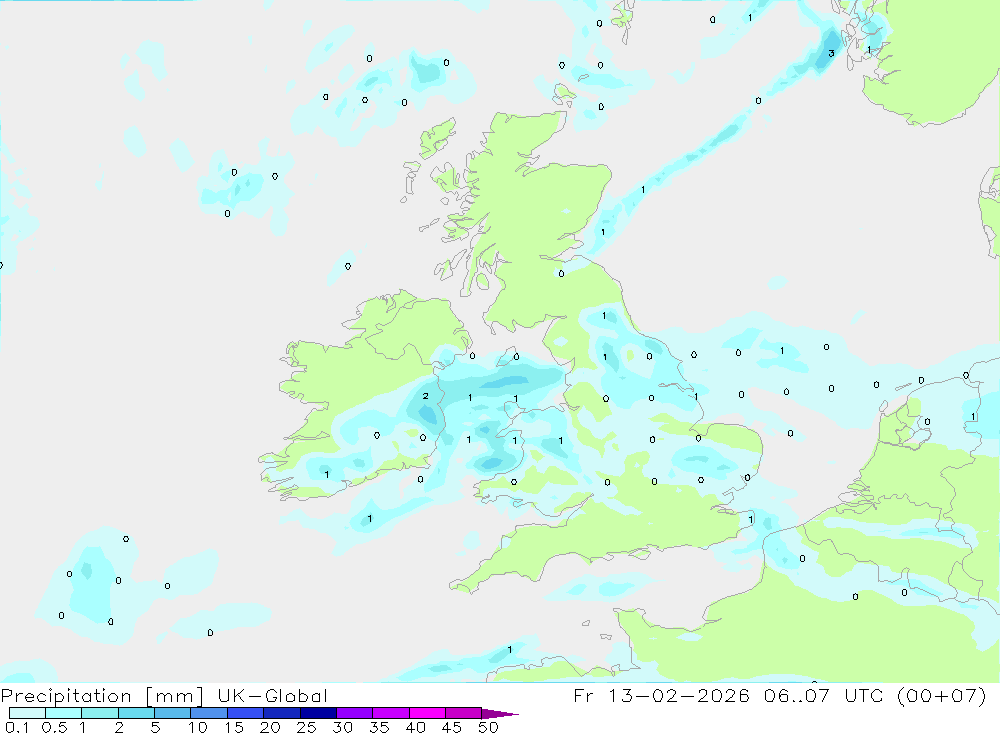Pick the legend swatch between 15 and 20
Viewport: 1000px width, 733px height.
pyautogui.click(x=246, y=713)
